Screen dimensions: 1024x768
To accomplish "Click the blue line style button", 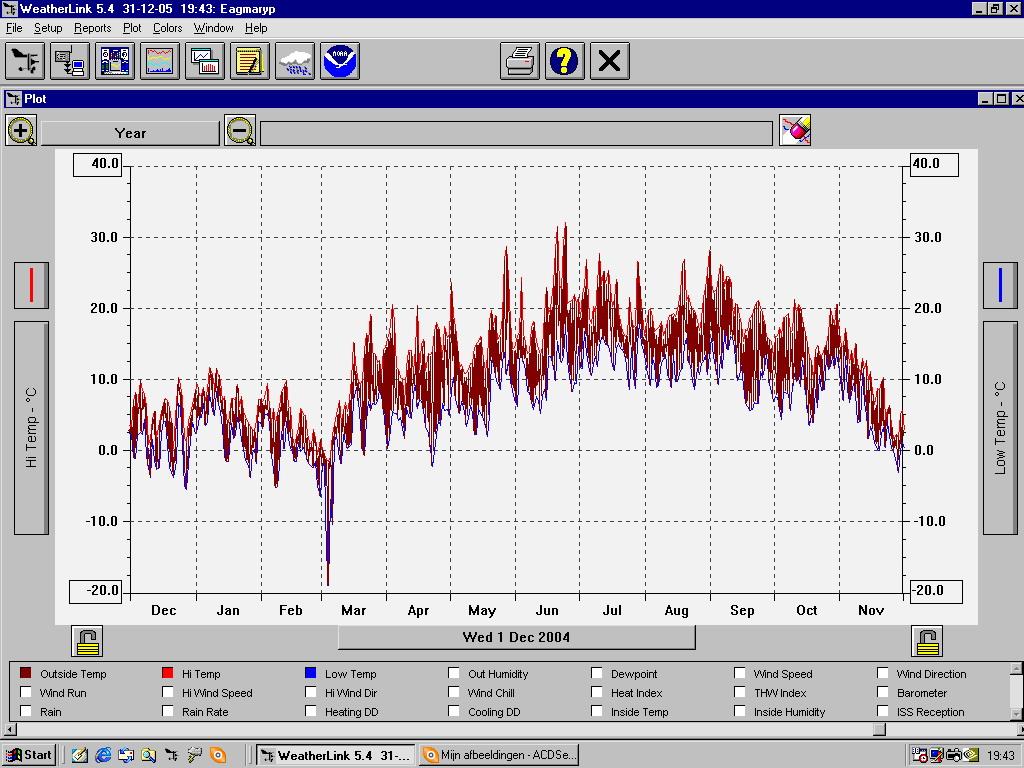I will tap(1000, 285).
